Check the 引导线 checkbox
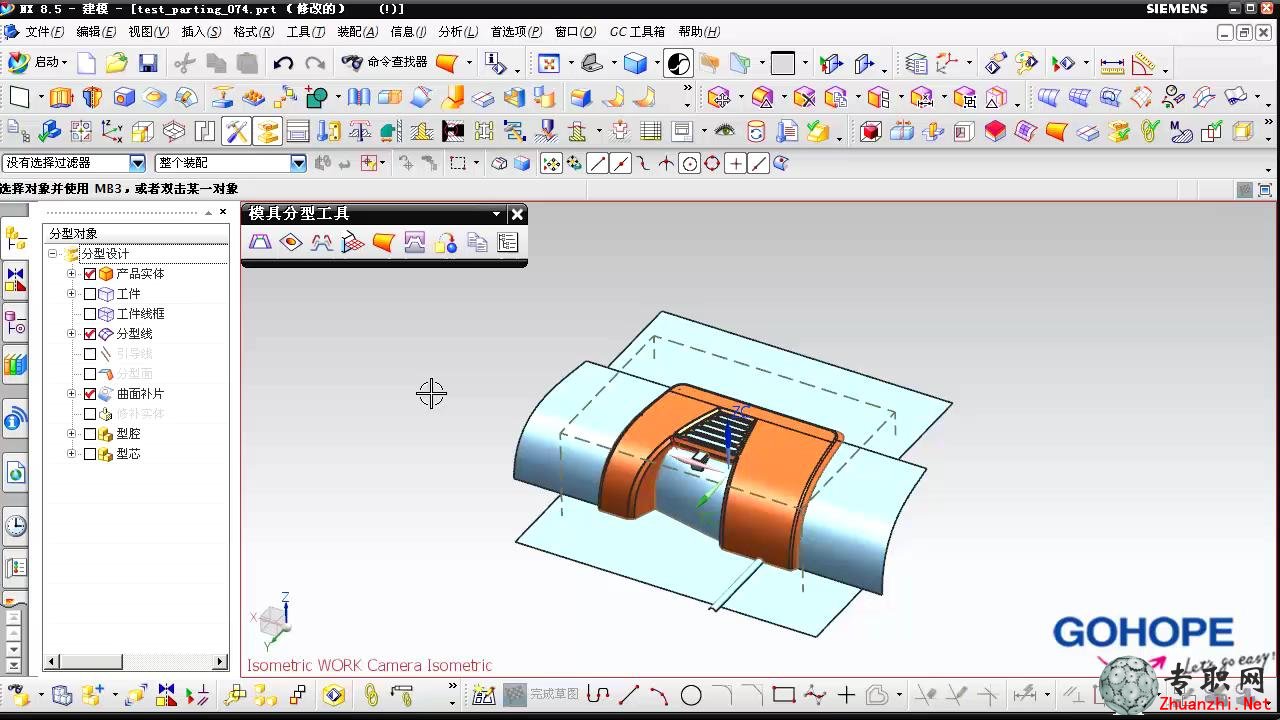1280x720 pixels. [x=90, y=354]
